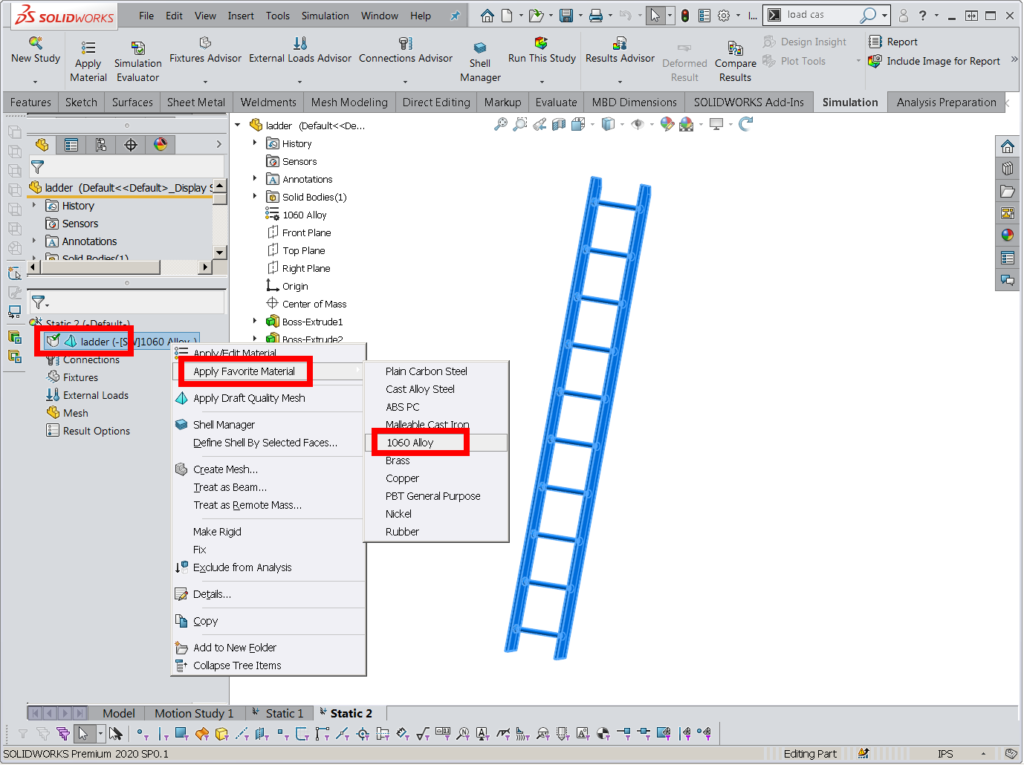The width and height of the screenshot is (1024, 765).
Task: Open Connections Advisor
Action: point(406,51)
